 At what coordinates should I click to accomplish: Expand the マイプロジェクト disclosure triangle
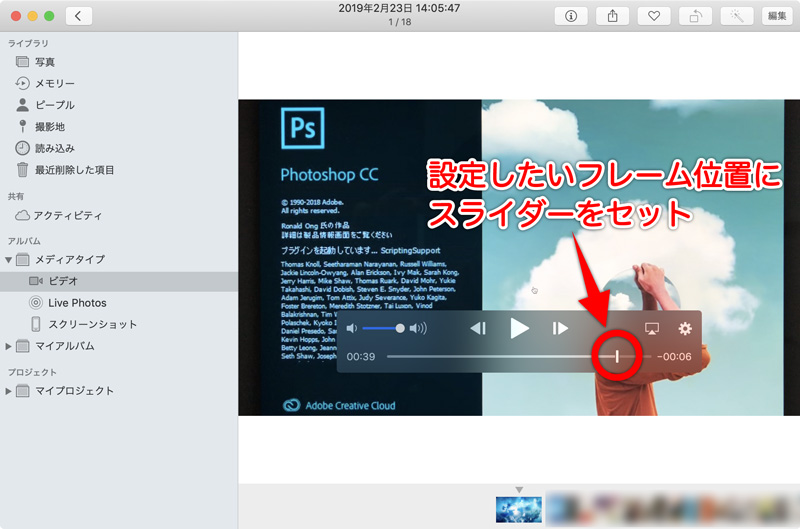8,391
